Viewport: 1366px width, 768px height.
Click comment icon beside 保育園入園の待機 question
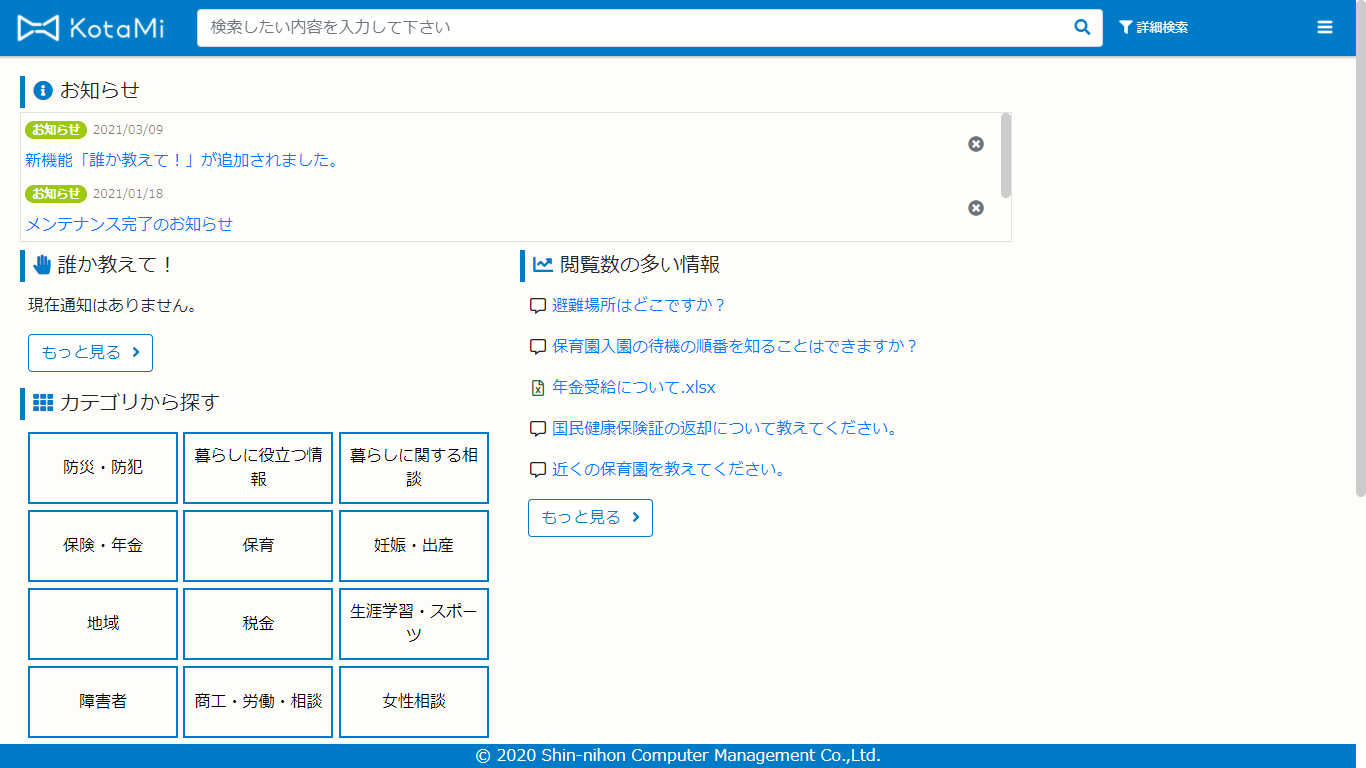click(x=538, y=347)
